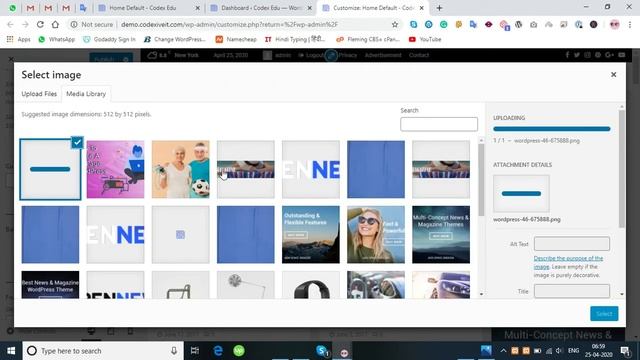Click the Grammarly extension icon
Viewport: 640px width, 360px height.
(x=443, y=24)
